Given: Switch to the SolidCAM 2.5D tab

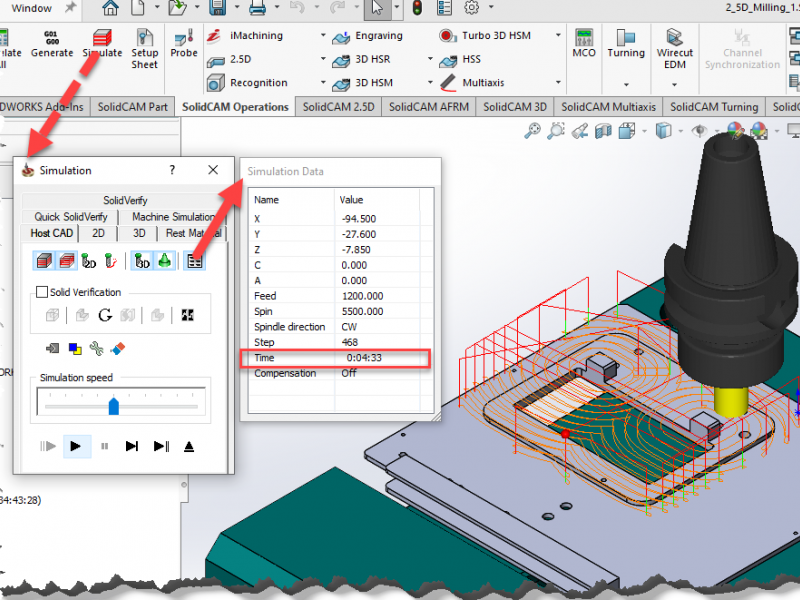Looking at the screenshot, I should click(338, 106).
